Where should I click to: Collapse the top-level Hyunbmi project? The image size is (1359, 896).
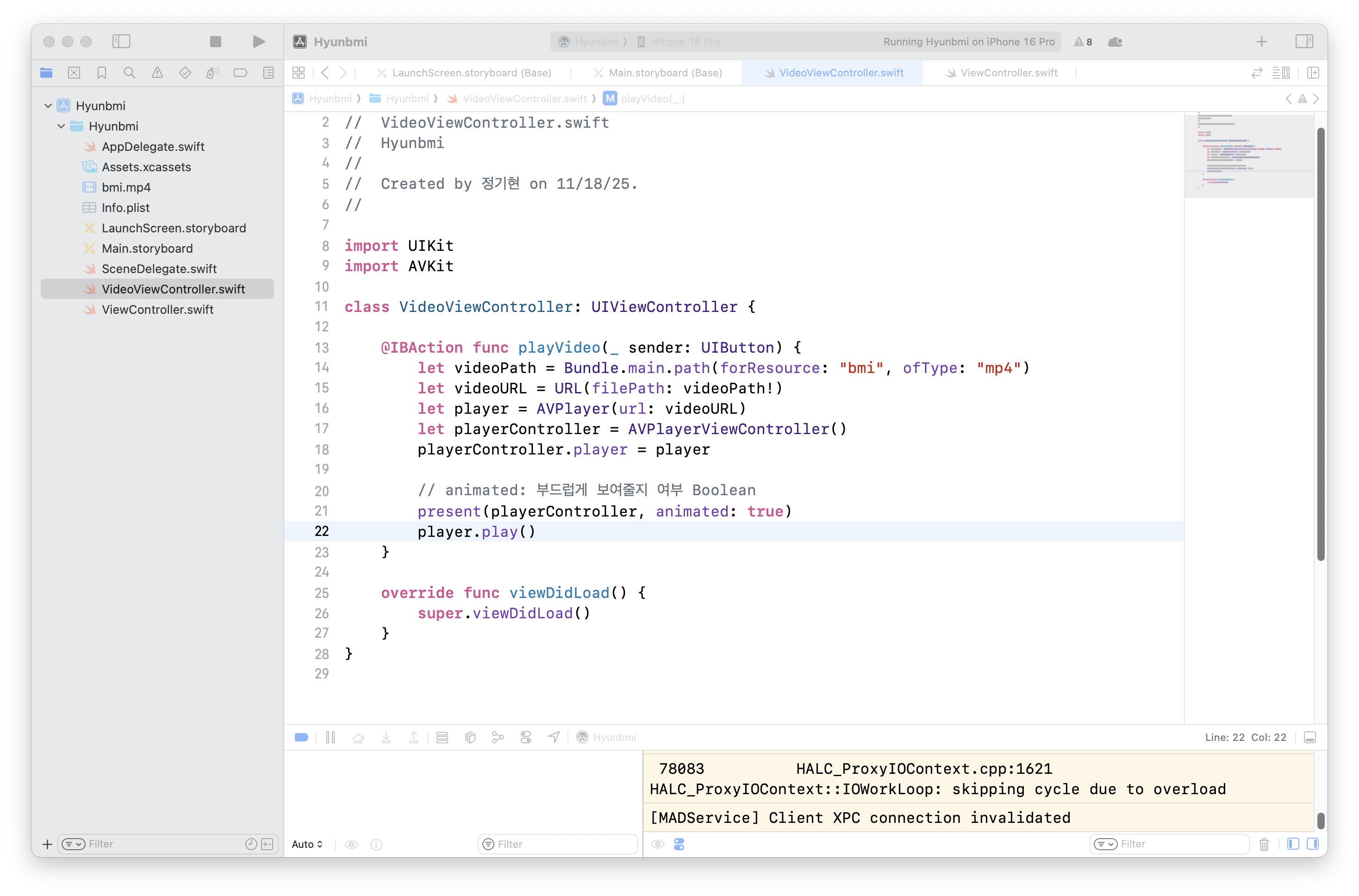click(48, 106)
